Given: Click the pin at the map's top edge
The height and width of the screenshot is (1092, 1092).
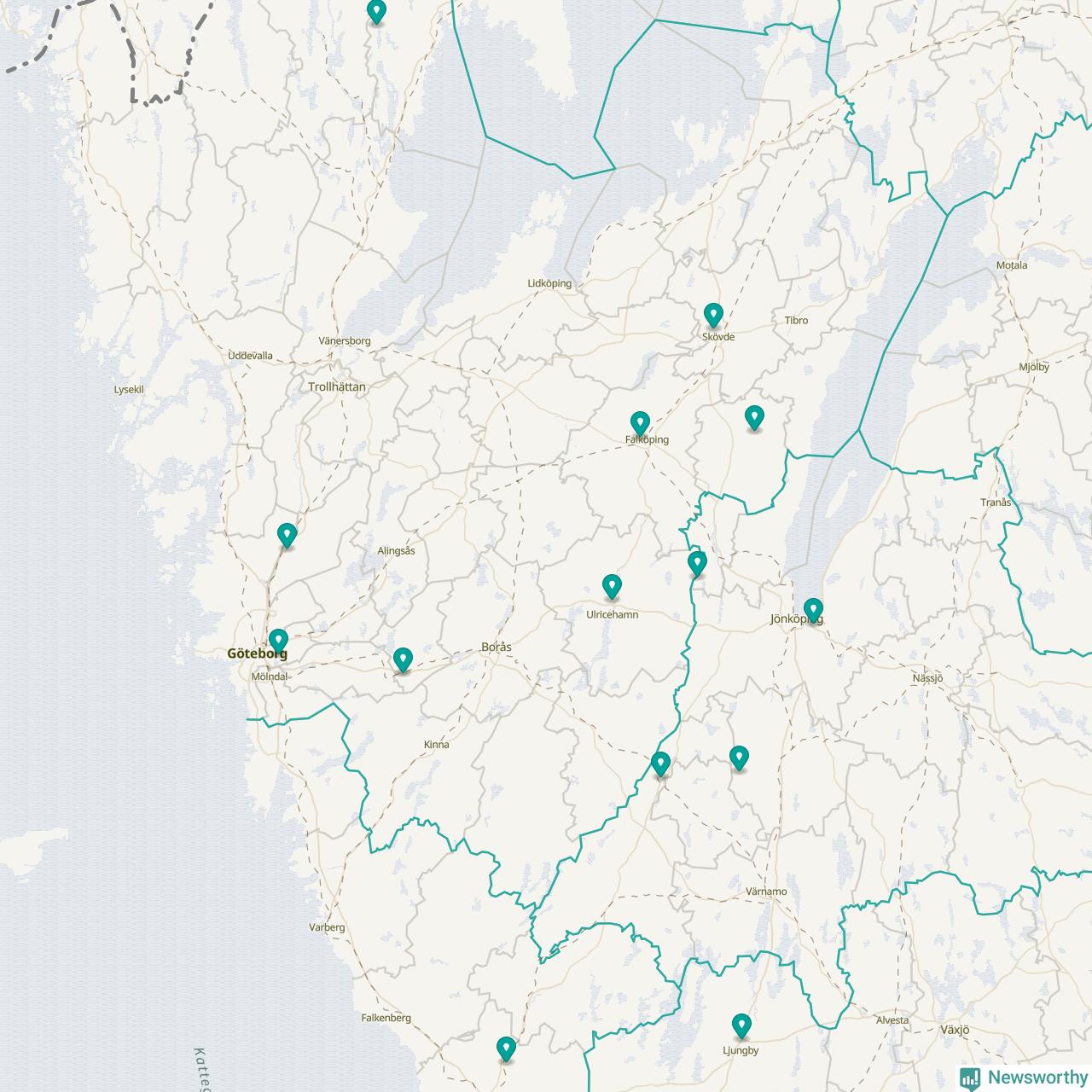Looking at the screenshot, I should [376, 12].
